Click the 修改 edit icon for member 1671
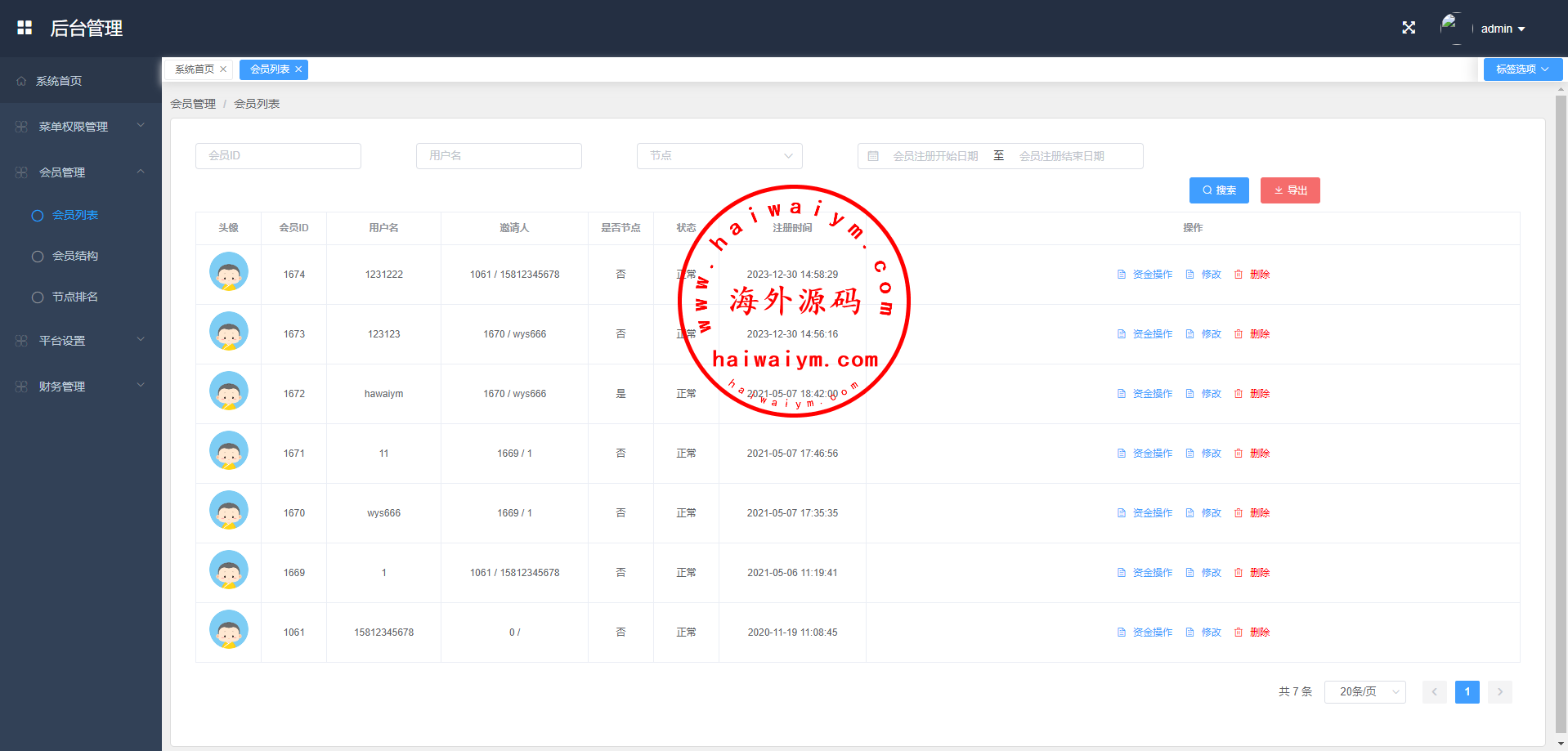The height and width of the screenshot is (751, 1568). [x=1190, y=454]
